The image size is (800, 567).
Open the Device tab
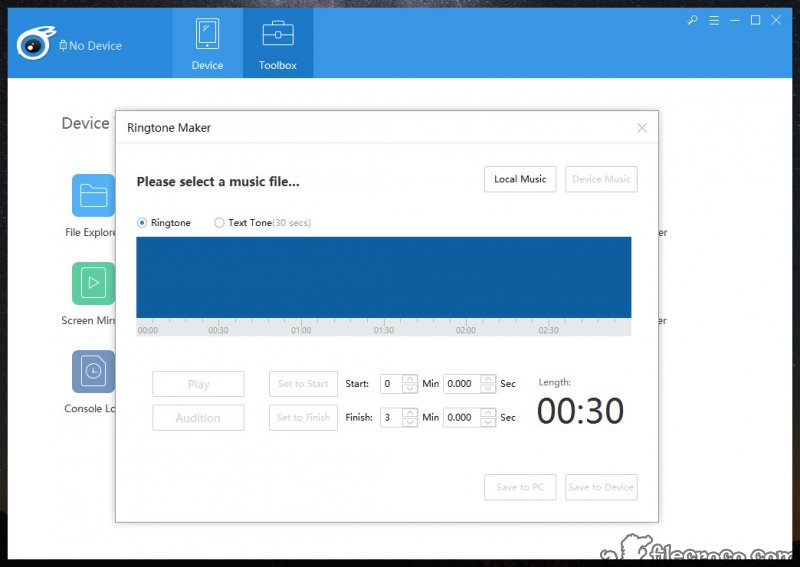click(207, 43)
